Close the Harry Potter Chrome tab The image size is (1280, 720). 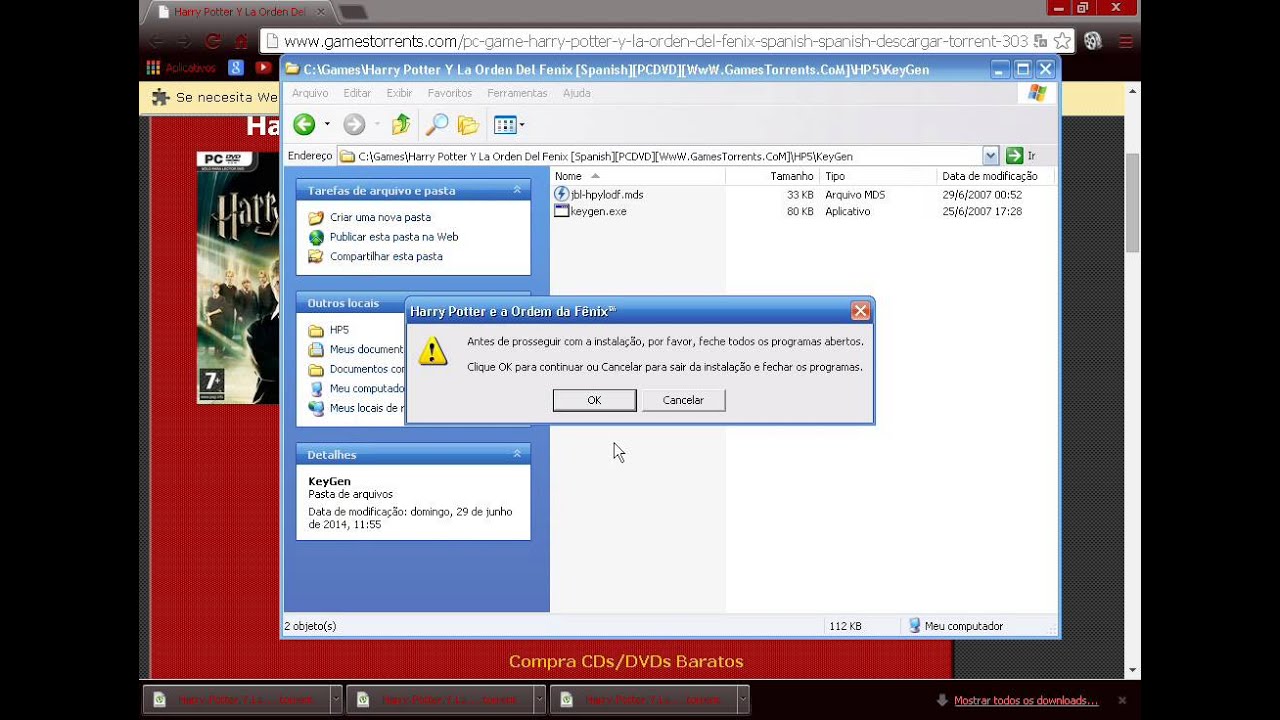[321, 12]
